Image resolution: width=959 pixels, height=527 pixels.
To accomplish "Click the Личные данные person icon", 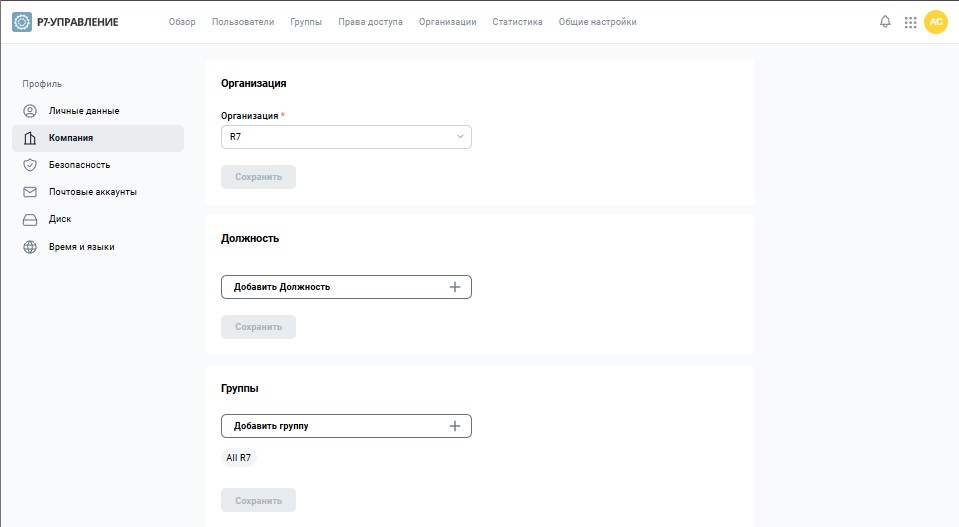I will (x=30, y=111).
